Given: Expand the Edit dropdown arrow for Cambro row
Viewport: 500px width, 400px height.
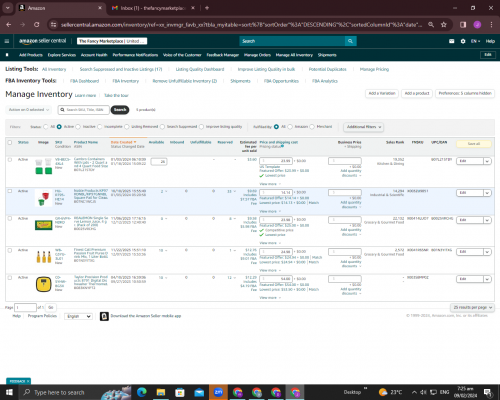Looking at the screenshot, I should [x=487, y=161].
